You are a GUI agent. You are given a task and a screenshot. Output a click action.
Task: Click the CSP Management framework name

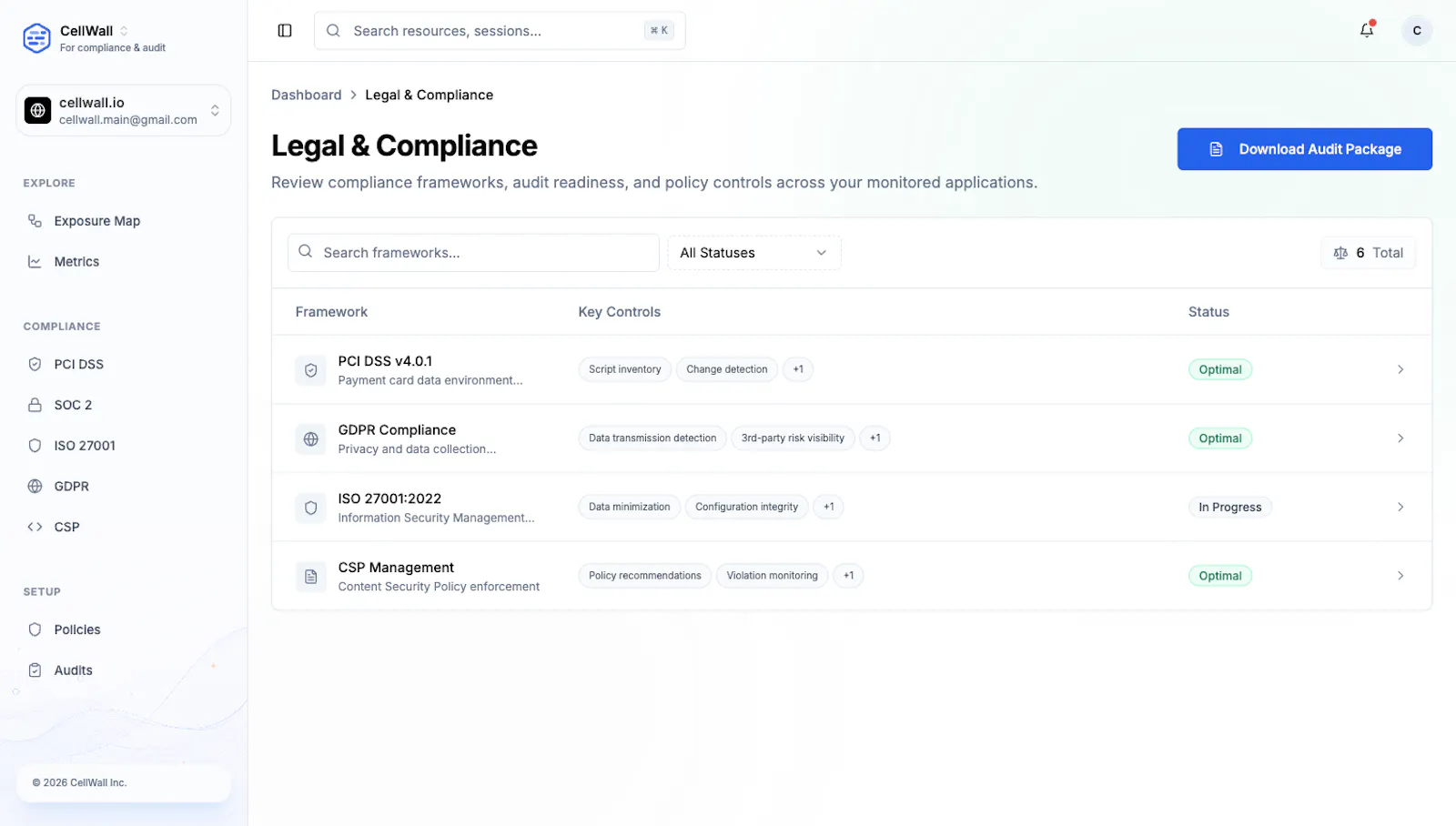tap(396, 568)
